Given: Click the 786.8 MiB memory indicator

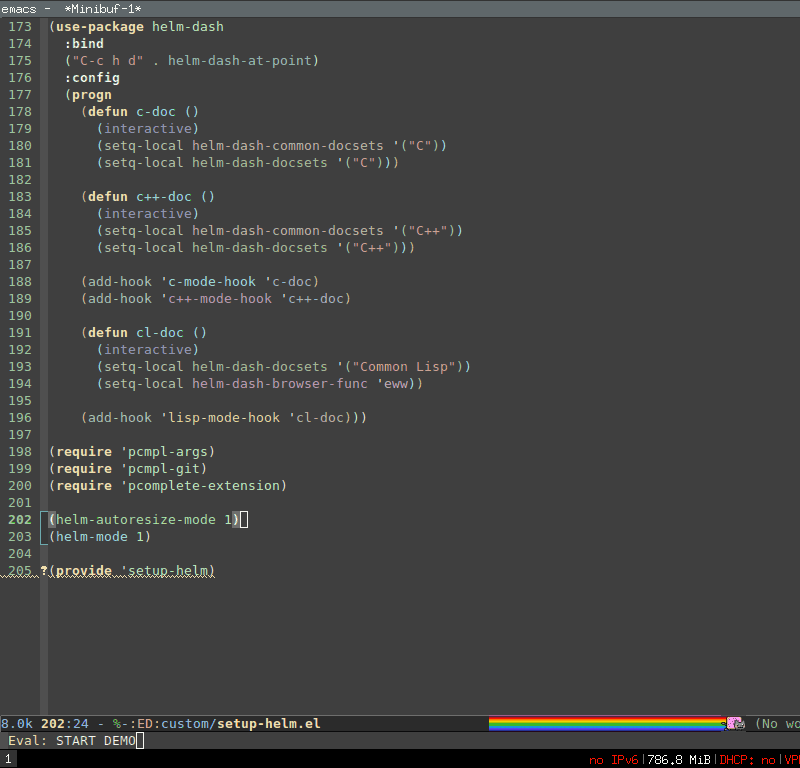Looking at the screenshot, I should click(679, 760).
